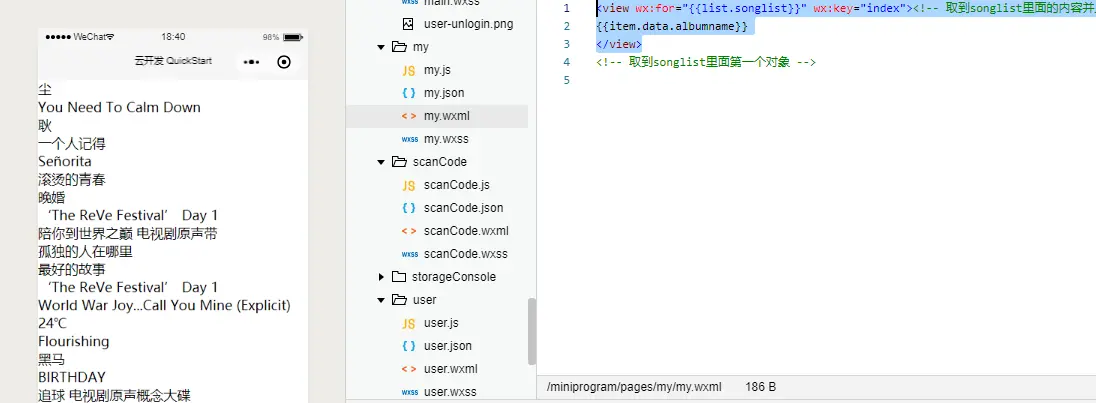Image resolution: width=1096 pixels, height=403 pixels.
Task: Click the JS icon beside my.js
Action: pyautogui.click(x=410, y=71)
